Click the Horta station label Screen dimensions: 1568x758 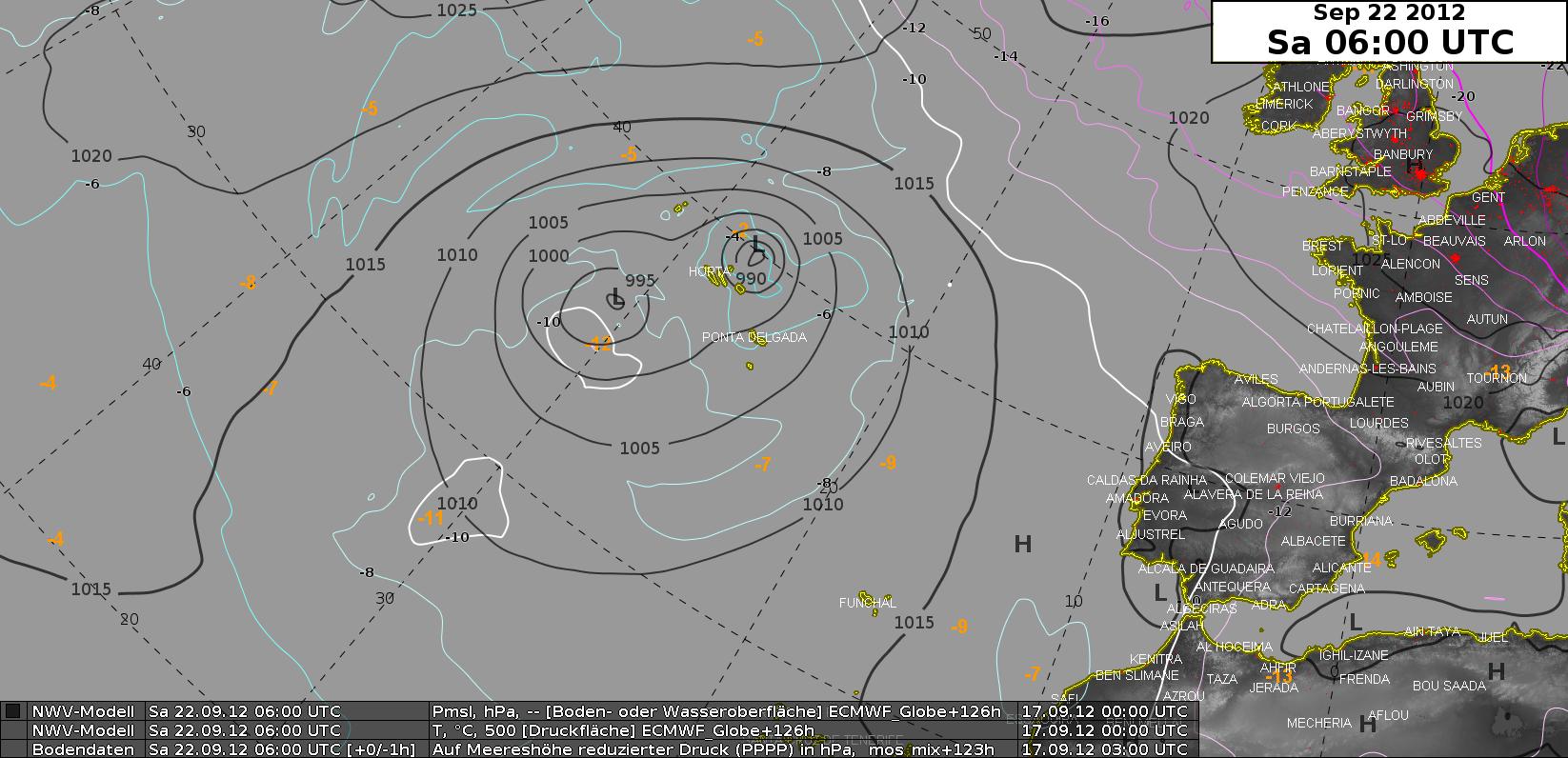(x=709, y=272)
